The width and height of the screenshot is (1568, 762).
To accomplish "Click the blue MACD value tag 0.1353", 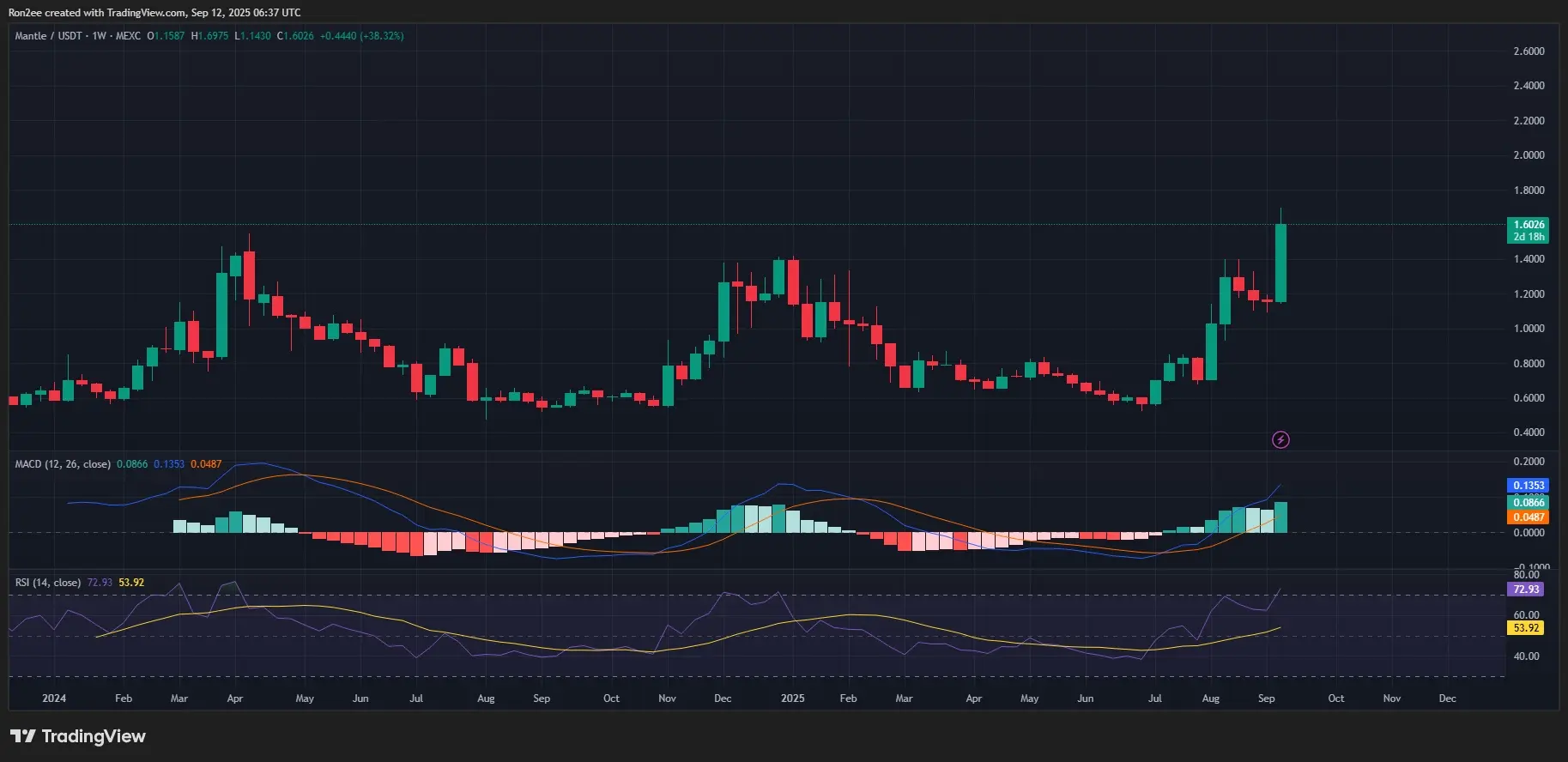I will tap(1529, 486).
